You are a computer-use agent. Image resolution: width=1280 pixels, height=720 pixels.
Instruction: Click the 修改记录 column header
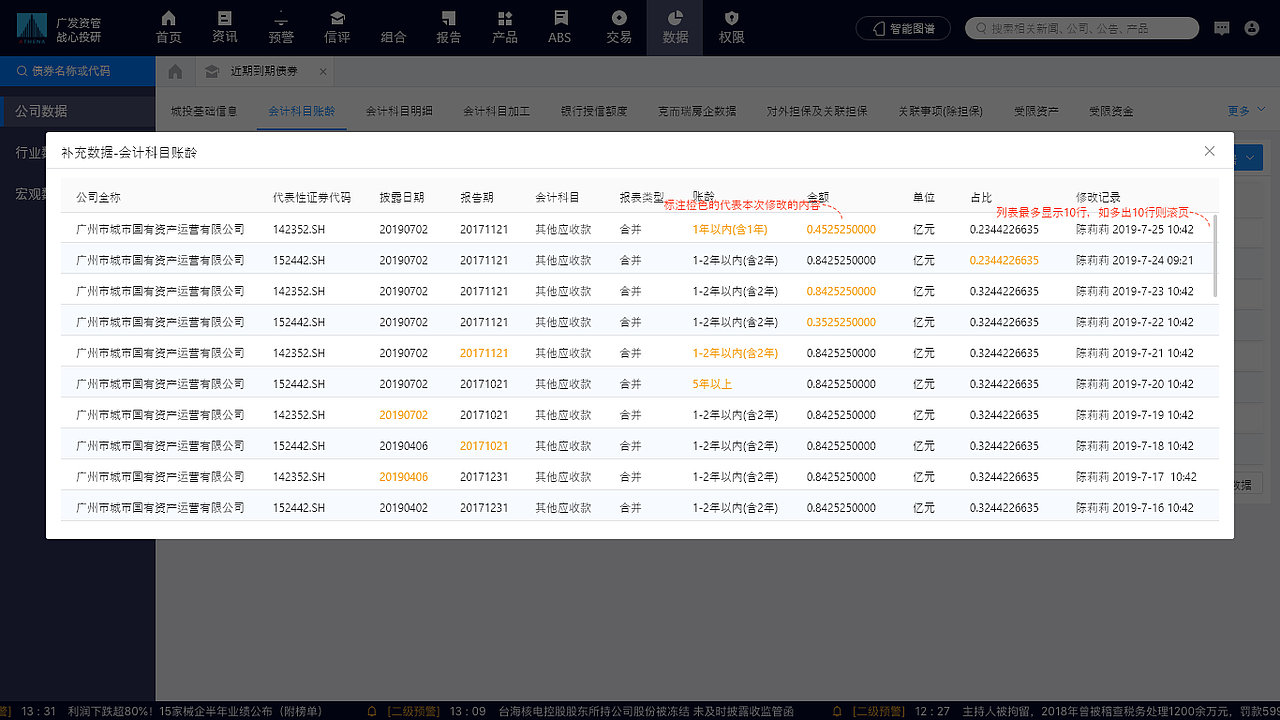tap(1098, 198)
